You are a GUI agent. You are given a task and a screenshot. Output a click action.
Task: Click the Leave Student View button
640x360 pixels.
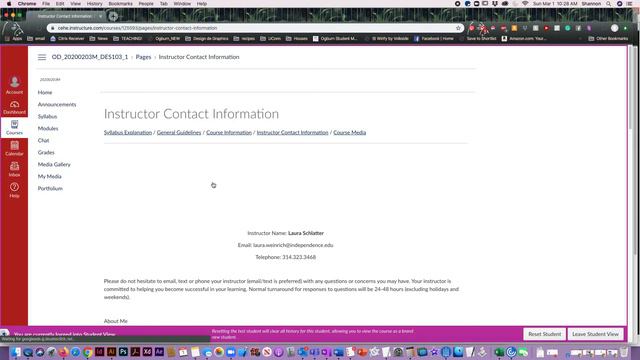pos(596,334)
